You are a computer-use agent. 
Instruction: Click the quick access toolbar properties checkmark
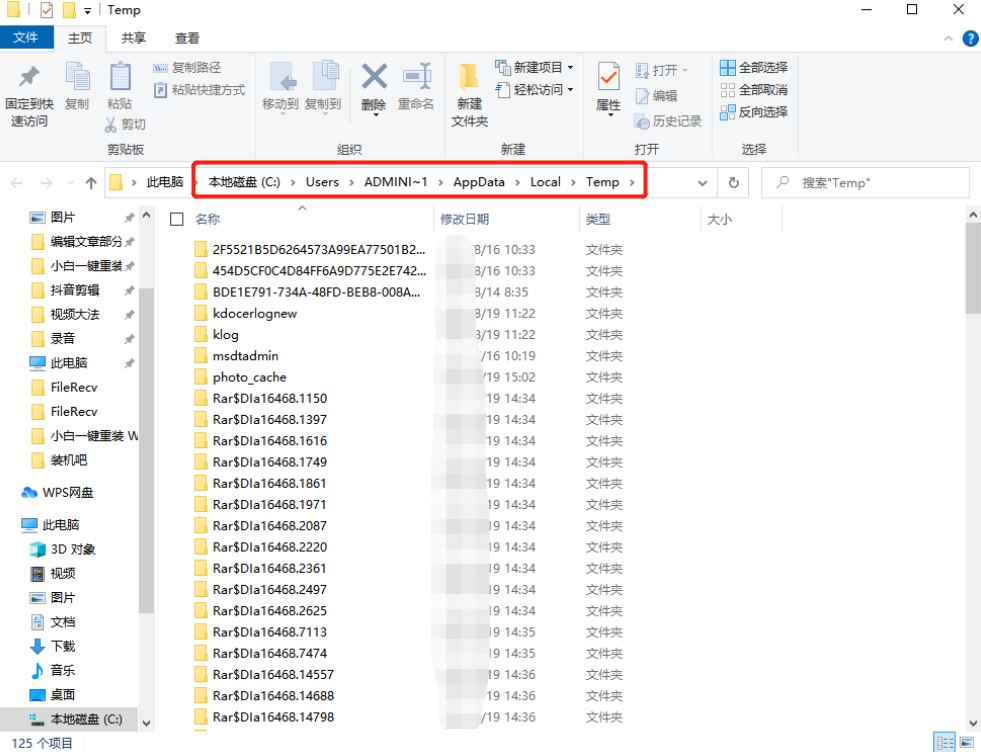[46, 10]
